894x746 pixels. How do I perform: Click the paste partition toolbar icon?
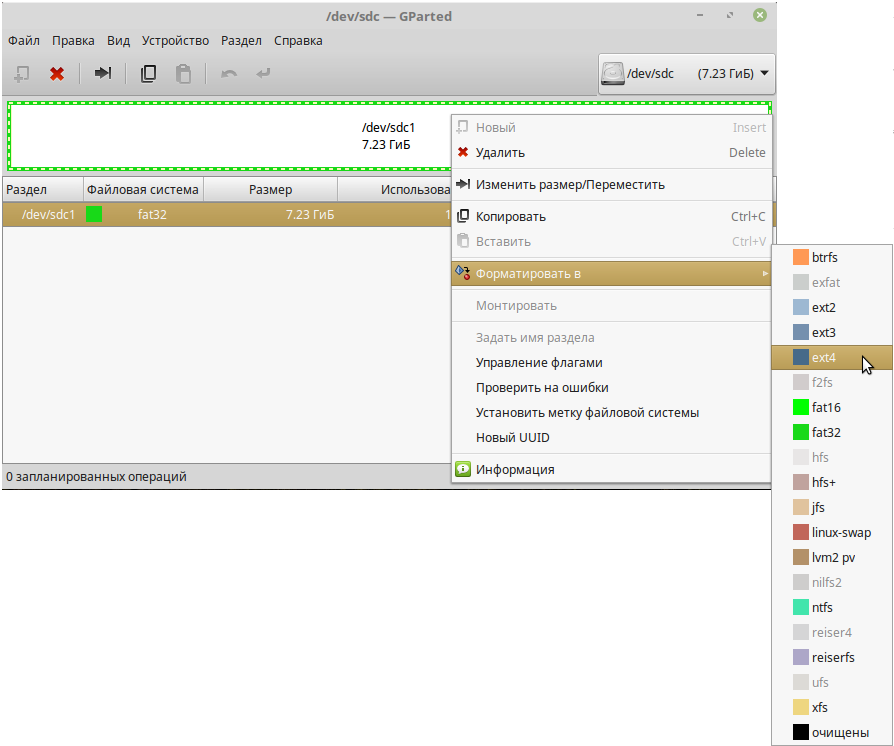tap(182, 73)
